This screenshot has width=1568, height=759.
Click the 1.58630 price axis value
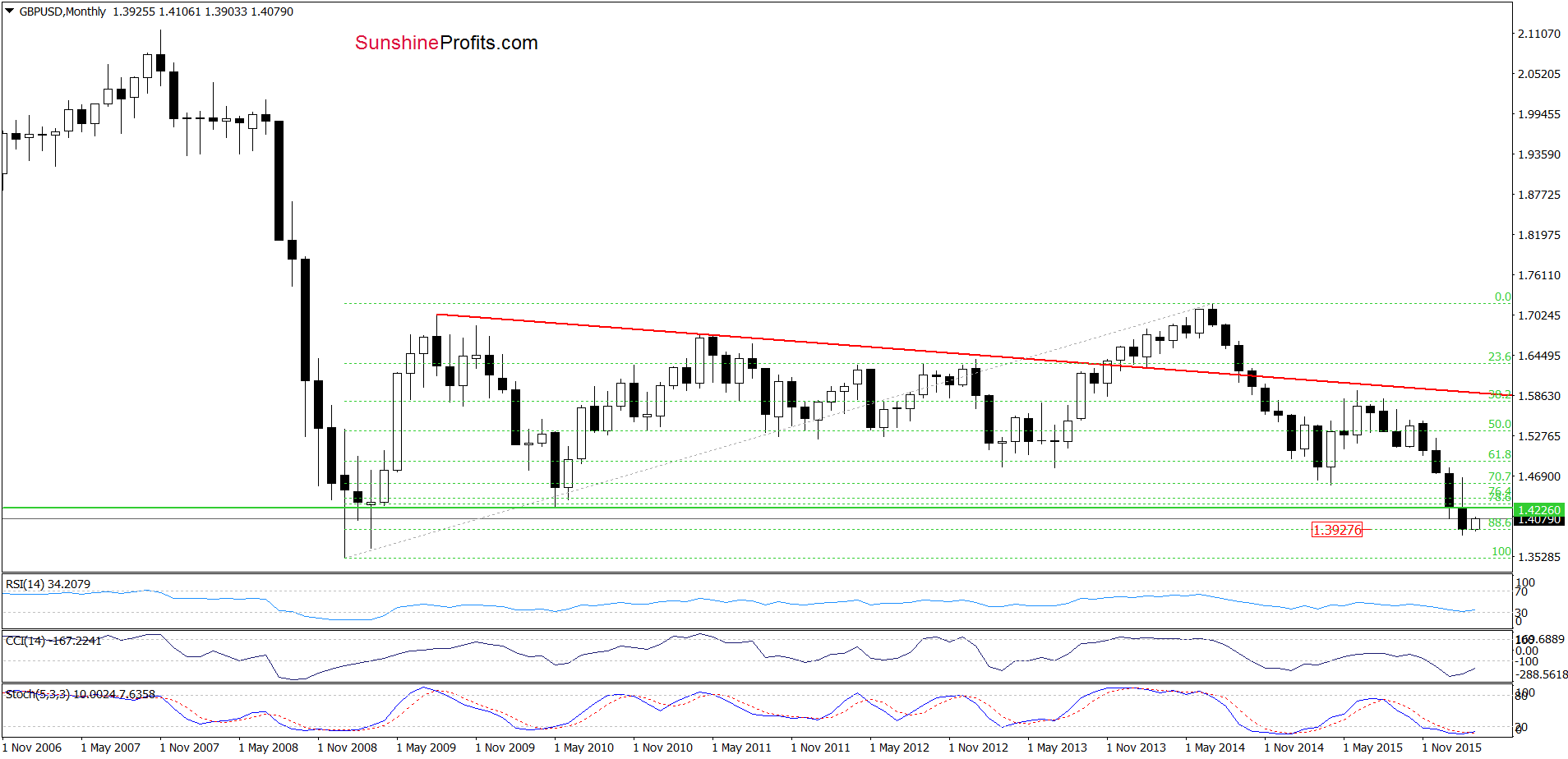click(x=1539, y=396)
